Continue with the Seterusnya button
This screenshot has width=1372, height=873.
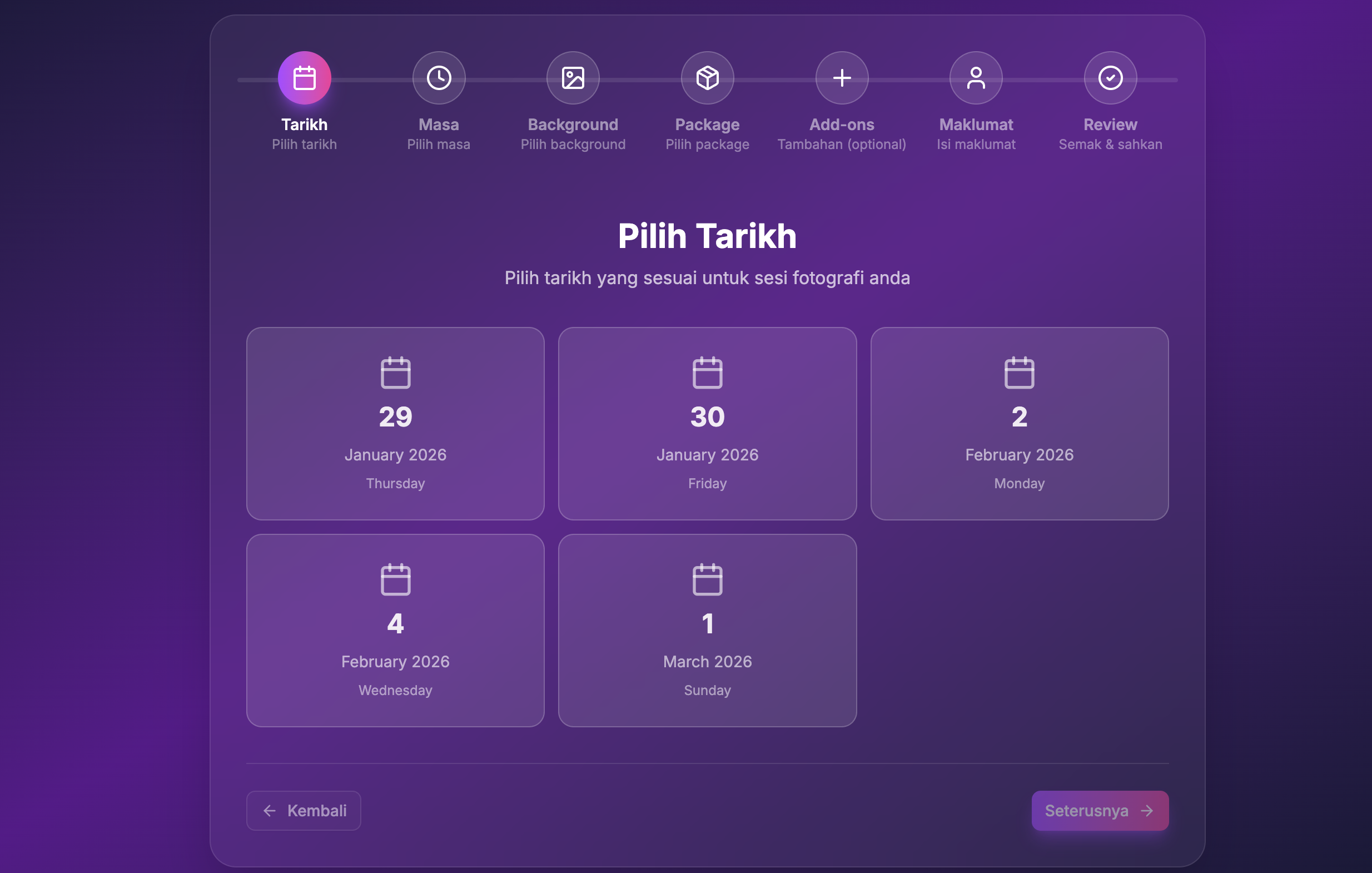[1100, 810]
